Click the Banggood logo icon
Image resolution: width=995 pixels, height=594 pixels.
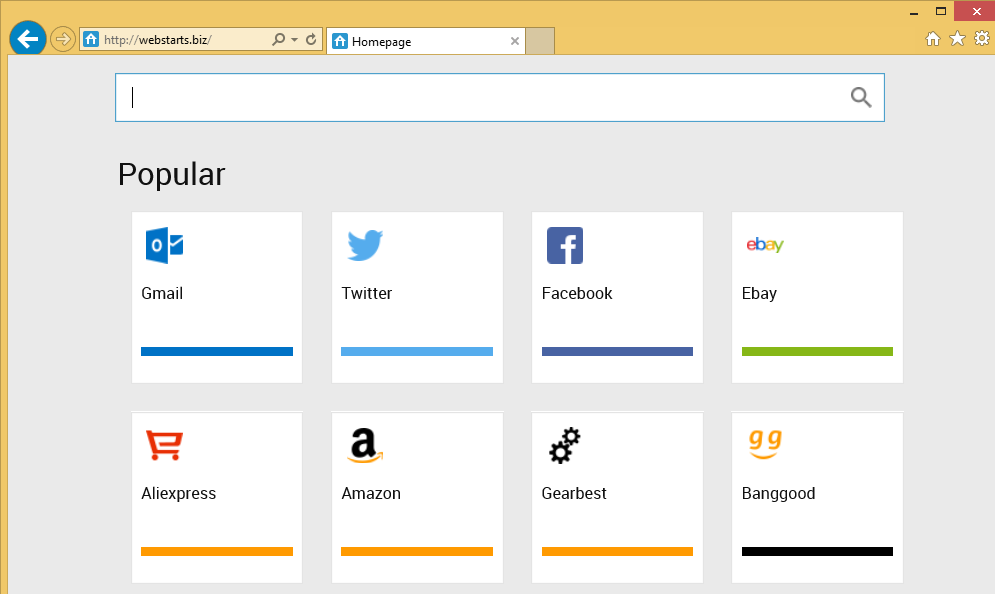coord(765,443)
